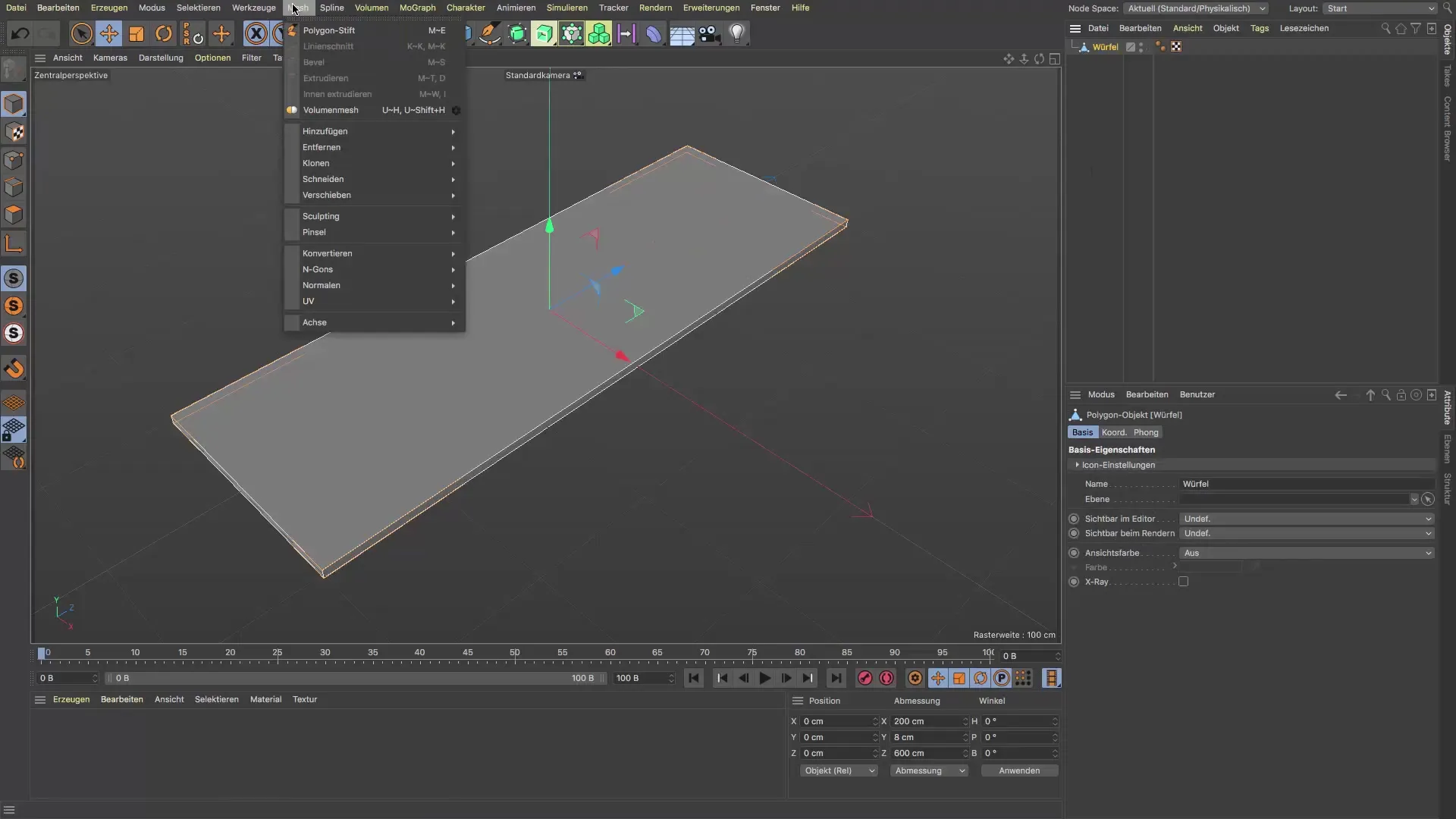Go back in Attribute manager history arrow
This screenshot has width=1456, height=819.
click(x=1341, y=395)
